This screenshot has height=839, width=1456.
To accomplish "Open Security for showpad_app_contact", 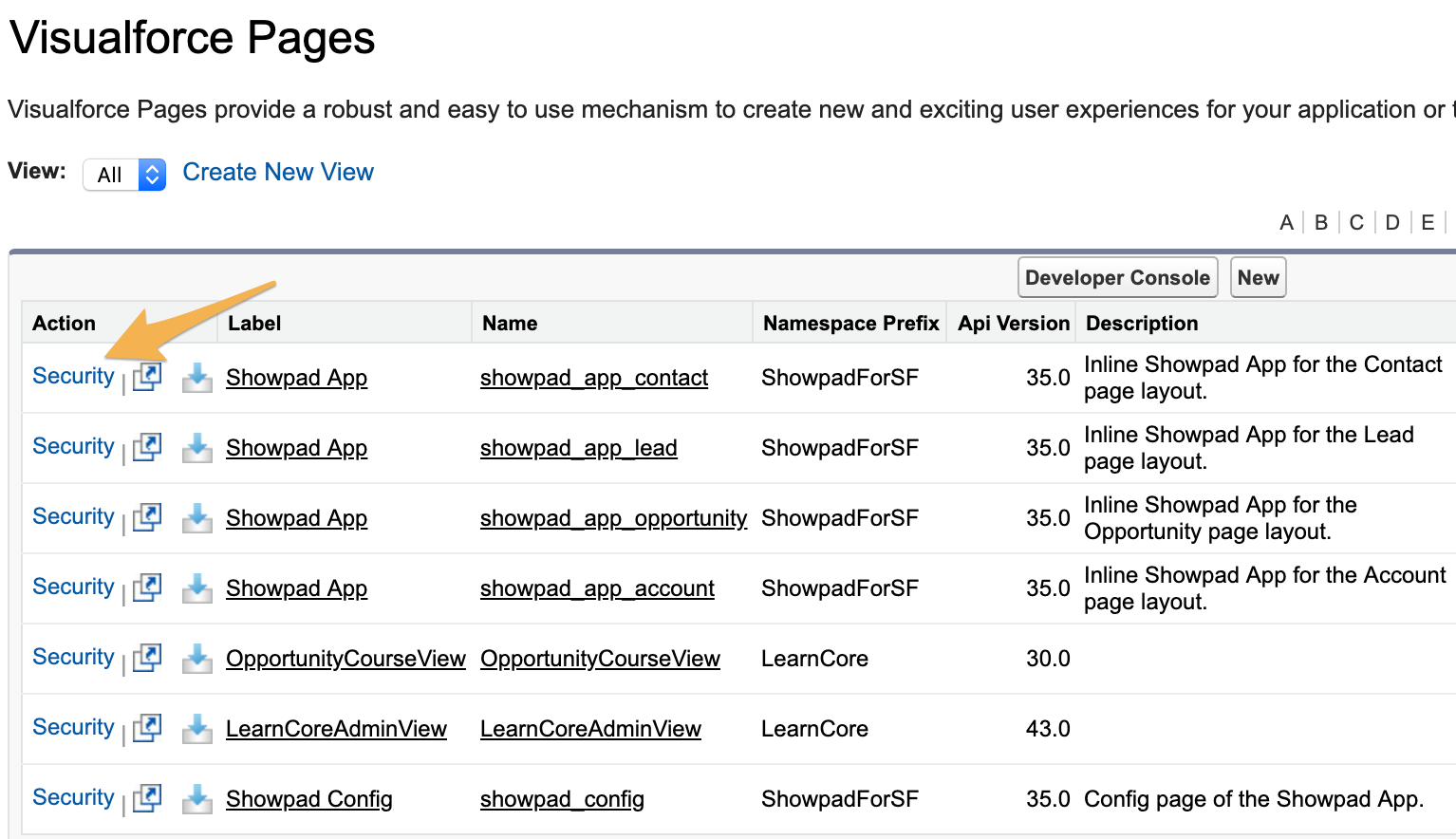I will (73, 376).
